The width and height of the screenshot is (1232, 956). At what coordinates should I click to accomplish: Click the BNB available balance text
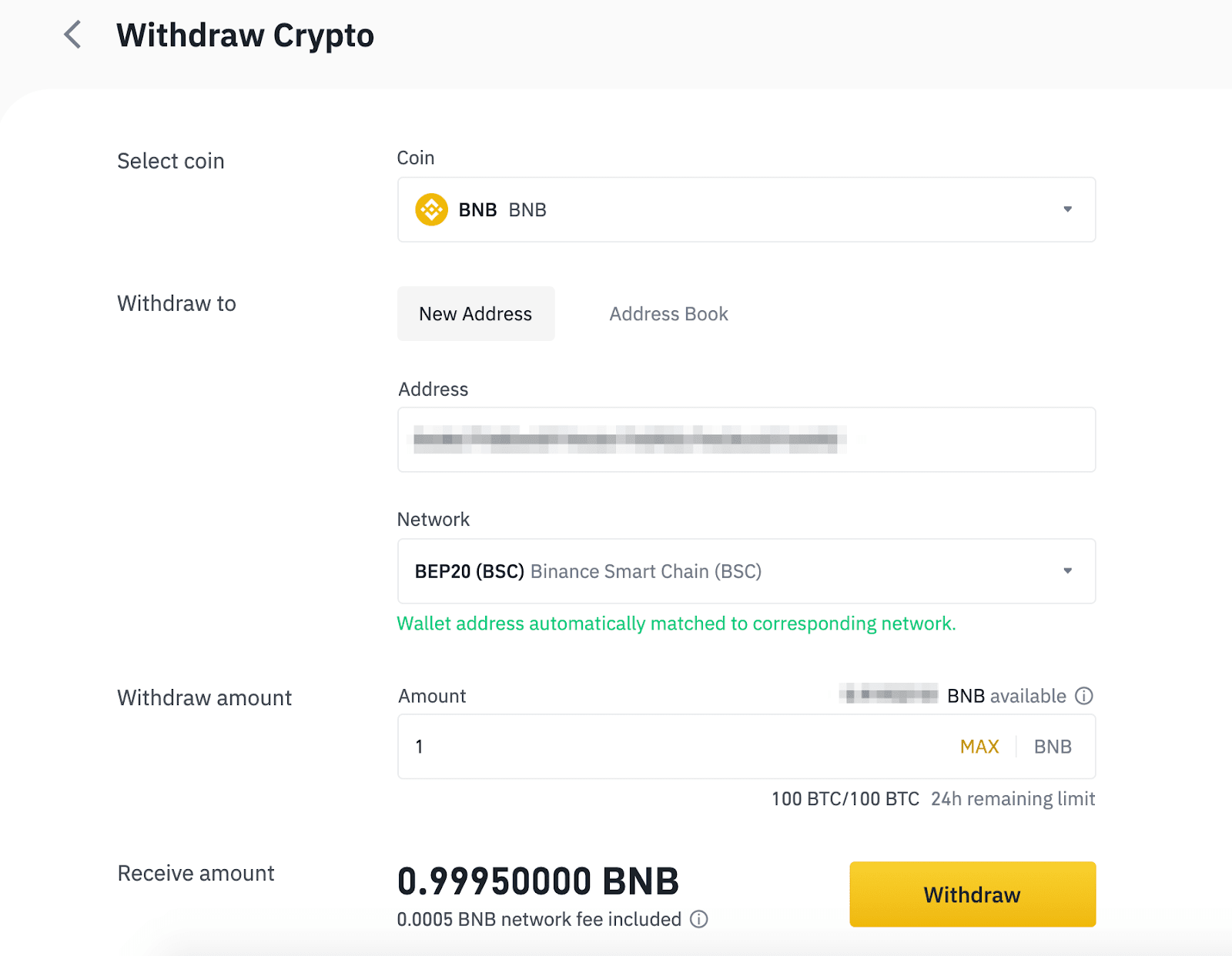point(1006,696)
